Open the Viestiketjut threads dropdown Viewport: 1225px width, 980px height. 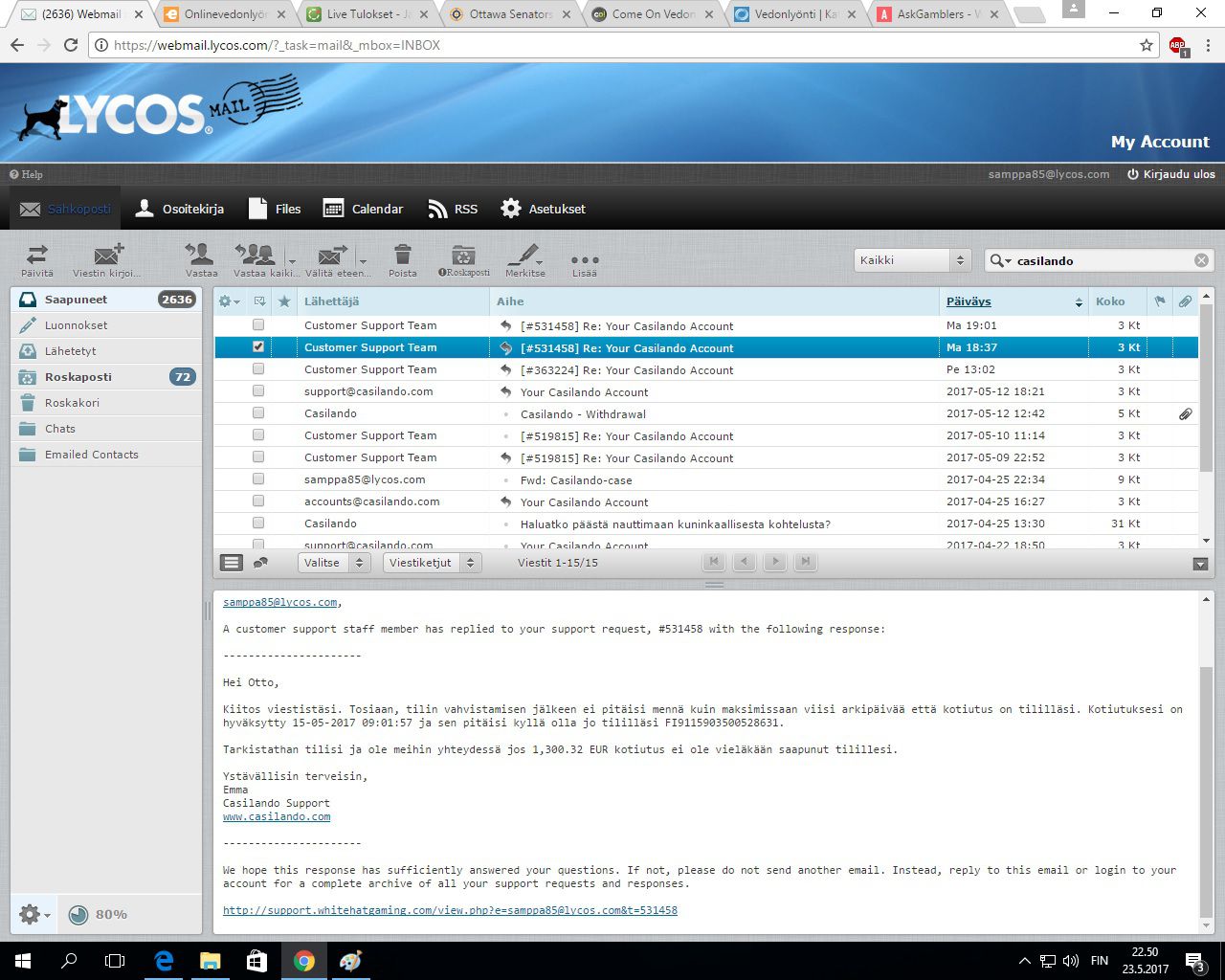pyautogui.click(x=432, y=563)
